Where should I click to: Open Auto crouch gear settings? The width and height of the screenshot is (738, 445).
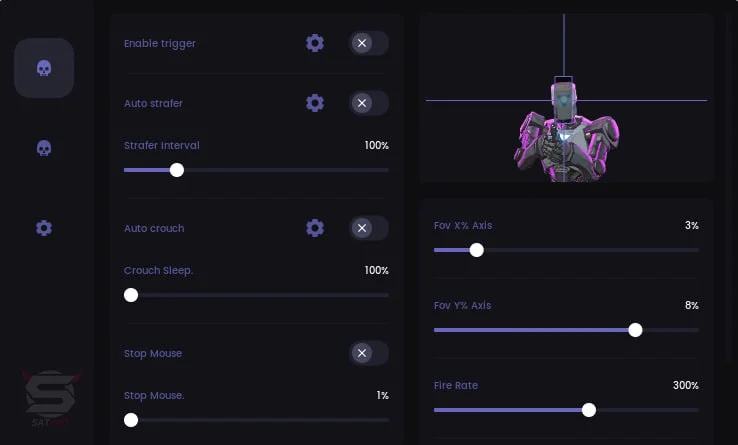pos(315,228)
